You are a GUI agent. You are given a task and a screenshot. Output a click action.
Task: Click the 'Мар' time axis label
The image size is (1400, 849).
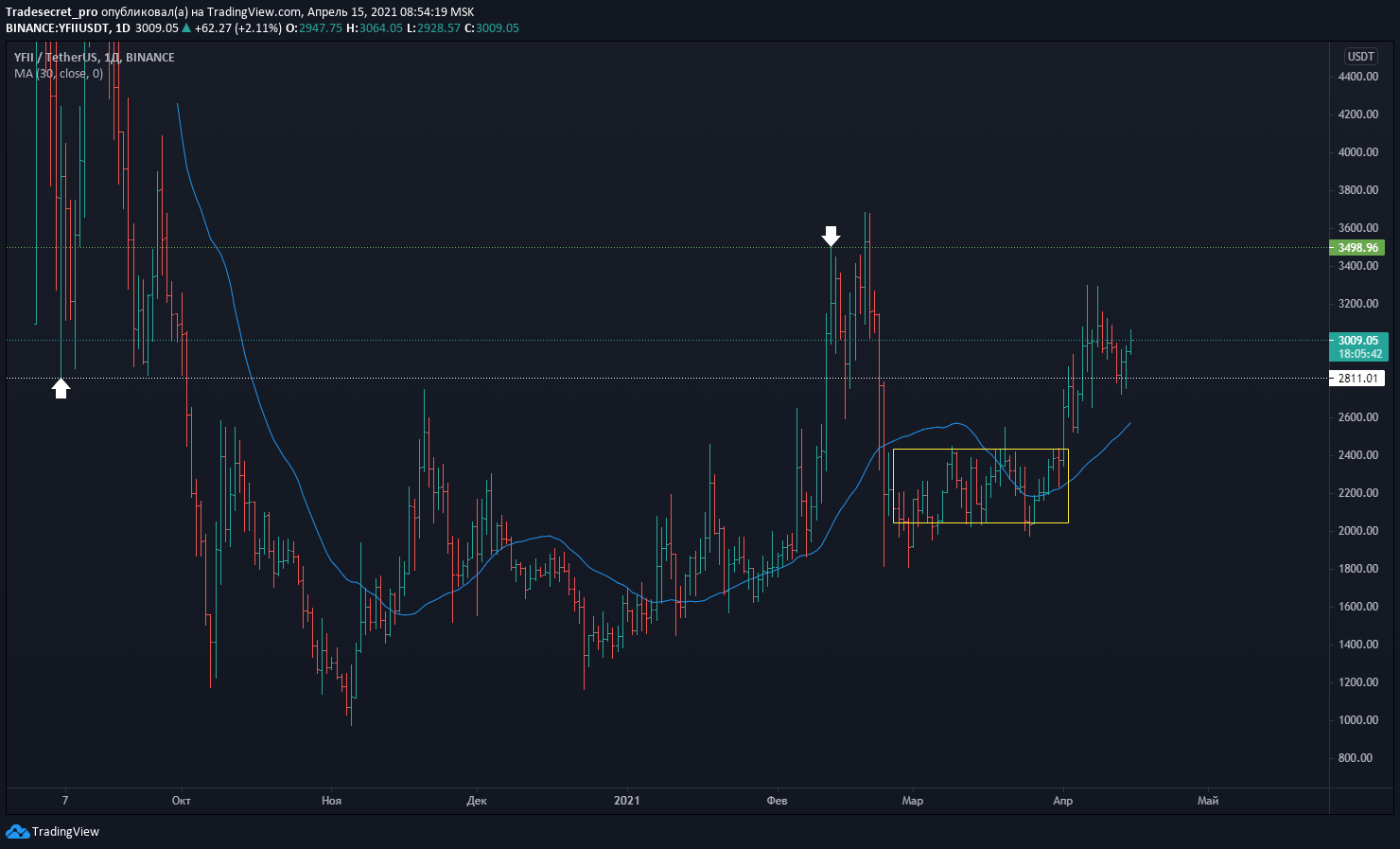tap(913, 801)
